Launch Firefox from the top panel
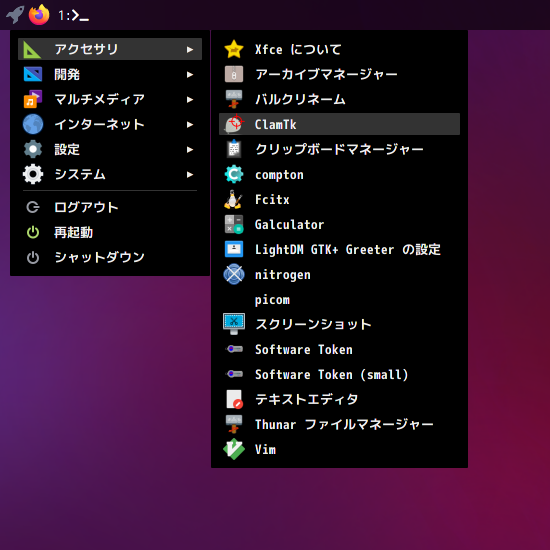The height and width of the screenshot is (550, 550). [39, 15]
